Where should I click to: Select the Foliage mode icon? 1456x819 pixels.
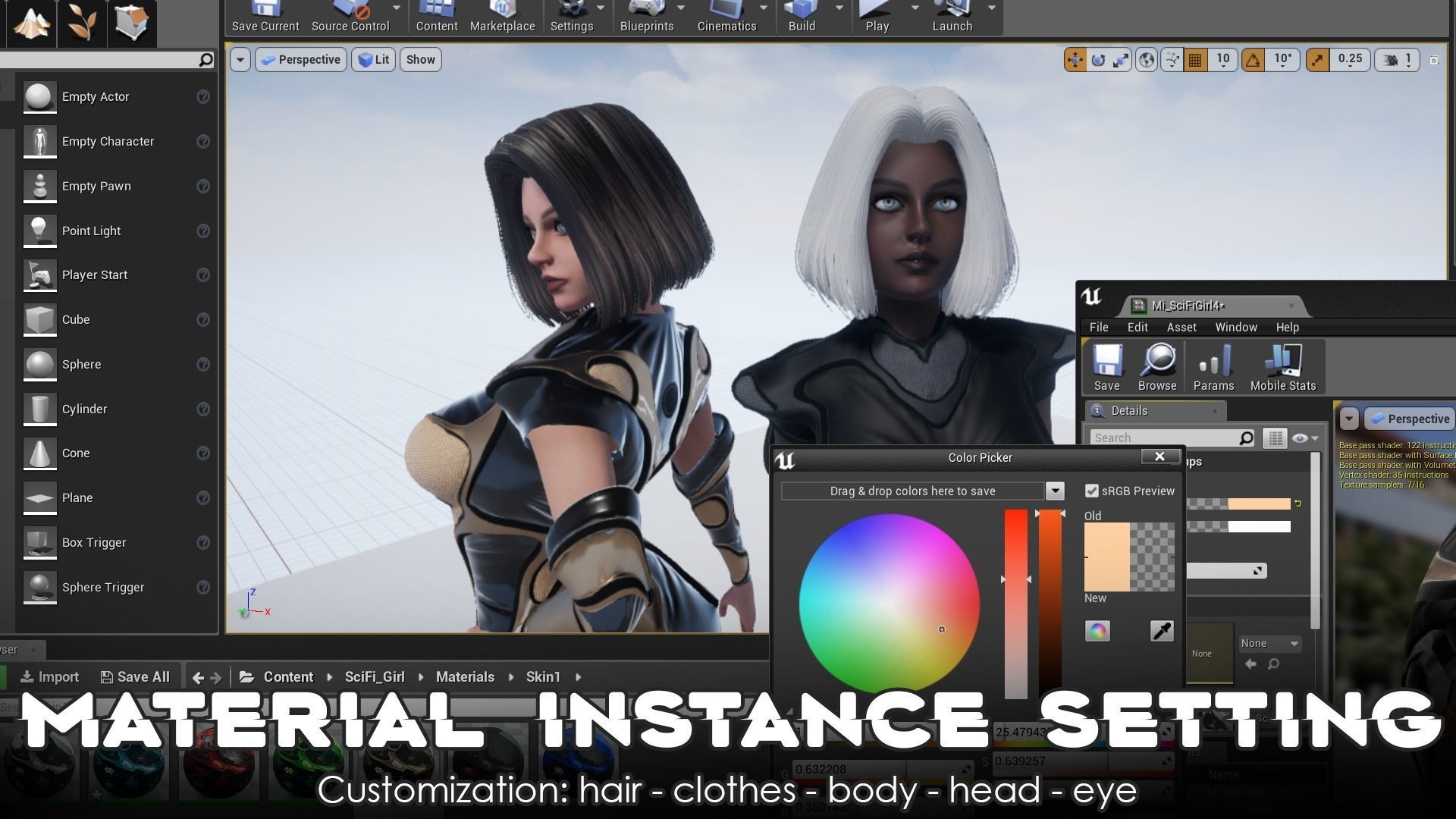pyautogui.click(x=82, y=23)
